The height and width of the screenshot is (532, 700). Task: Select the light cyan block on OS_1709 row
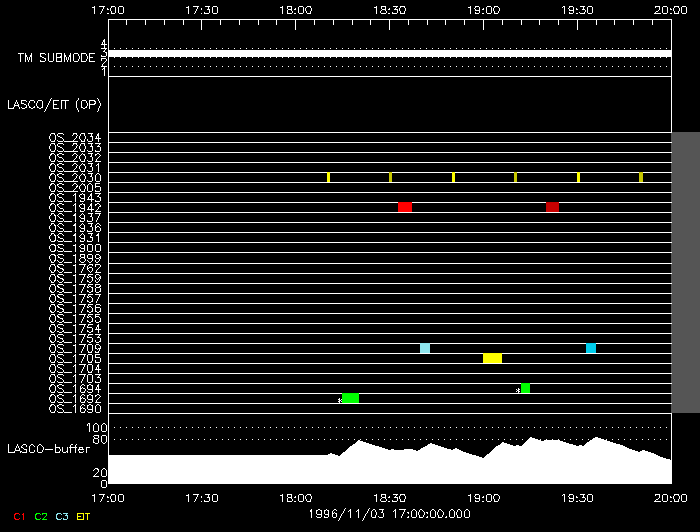pos(425,348)
